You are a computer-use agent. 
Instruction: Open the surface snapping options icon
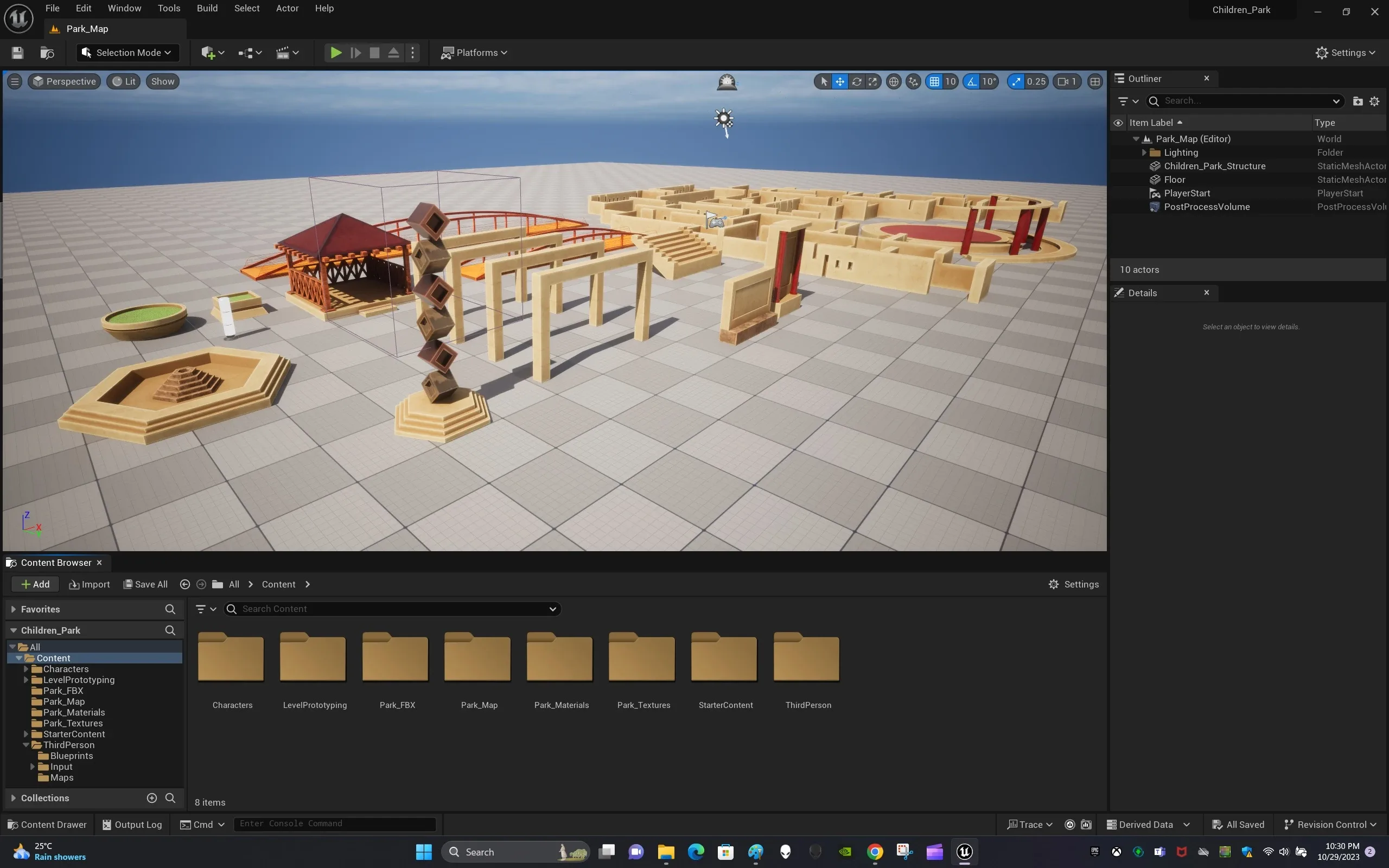913,81
